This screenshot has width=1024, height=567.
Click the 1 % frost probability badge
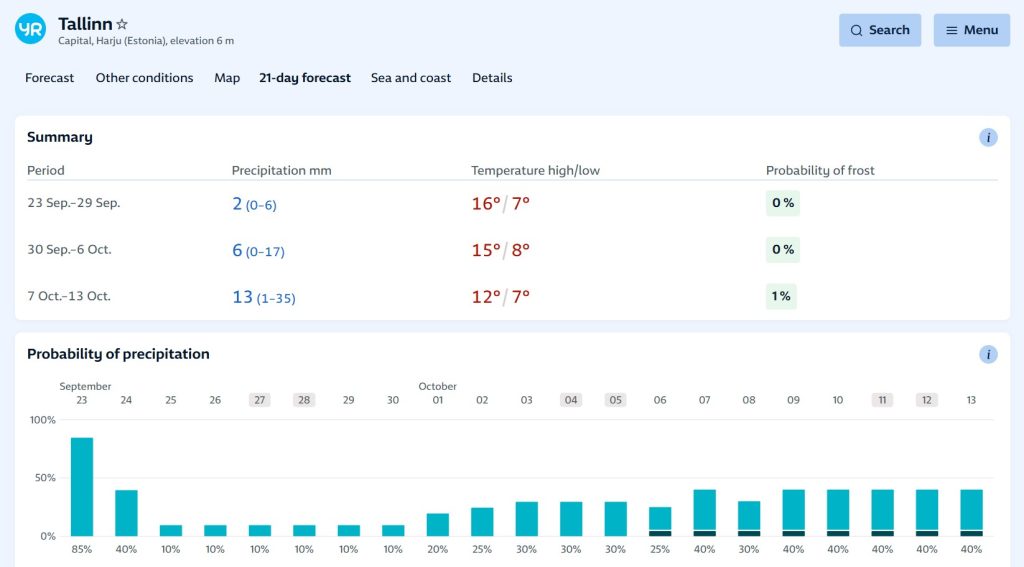point(781,296)
